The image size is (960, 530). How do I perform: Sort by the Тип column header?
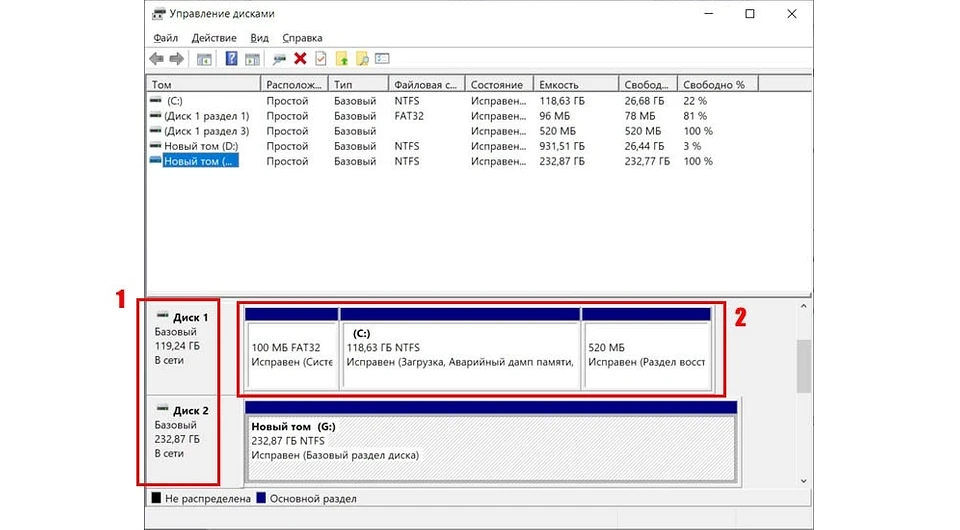pyautogui.click(x=358, y=84)
